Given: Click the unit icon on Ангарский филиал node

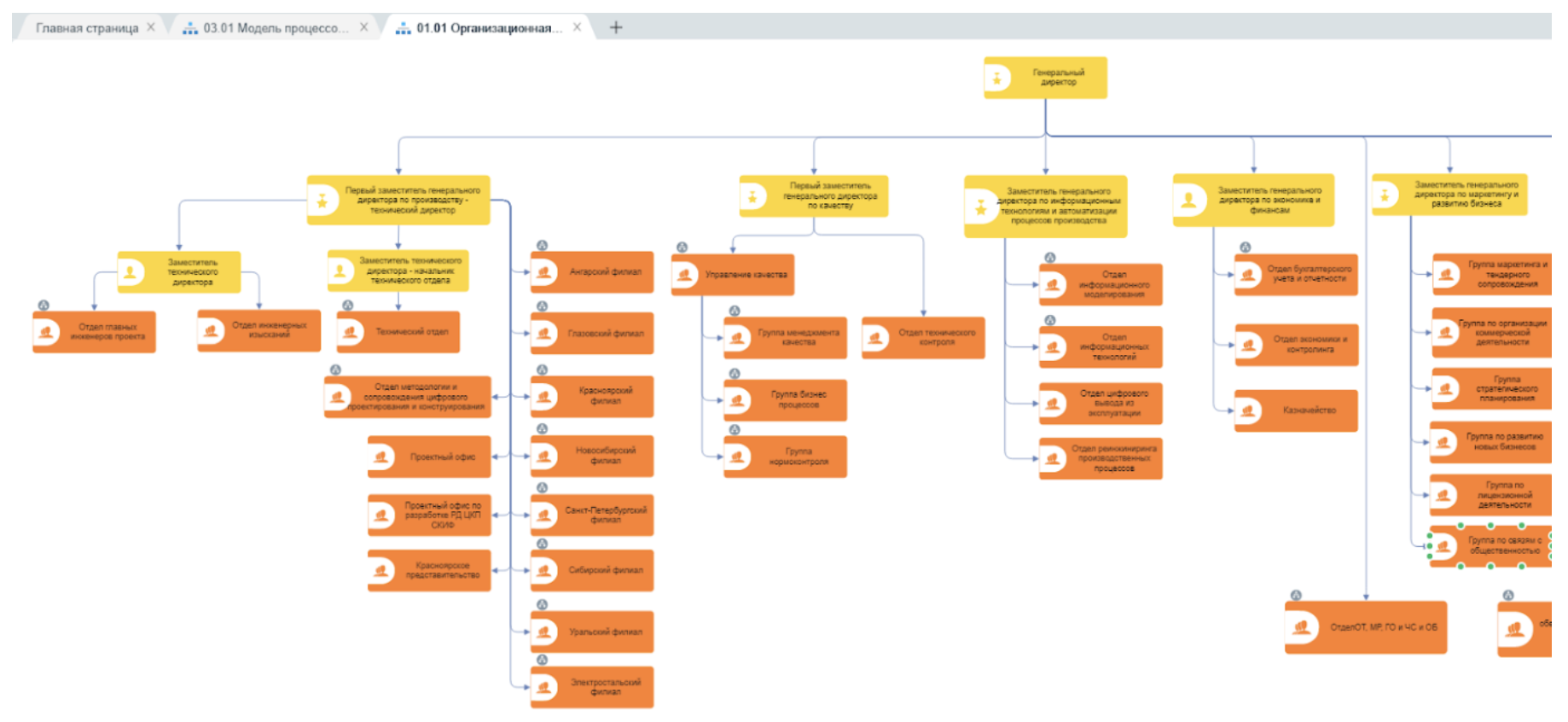Looking at the screenshot, I should click(x=543, y=273).
